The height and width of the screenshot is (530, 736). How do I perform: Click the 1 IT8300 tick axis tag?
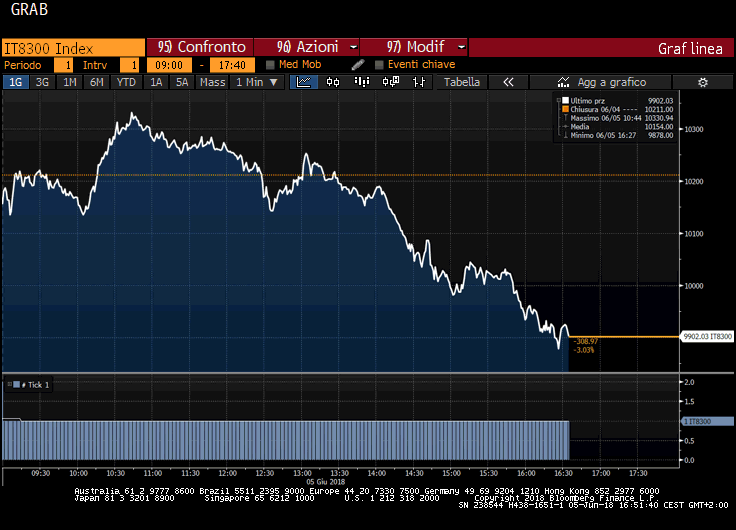click(707, 422)
